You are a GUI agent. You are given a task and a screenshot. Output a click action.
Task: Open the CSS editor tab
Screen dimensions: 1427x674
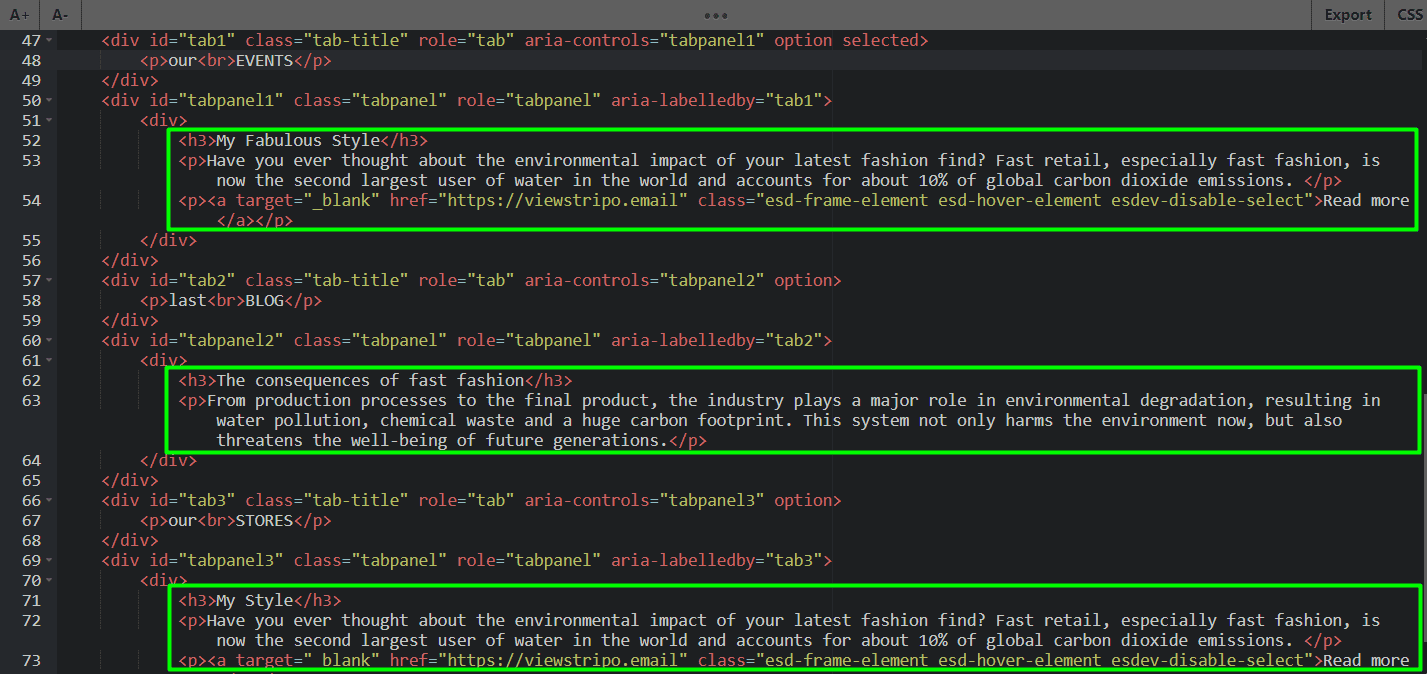coord(1412,15)
